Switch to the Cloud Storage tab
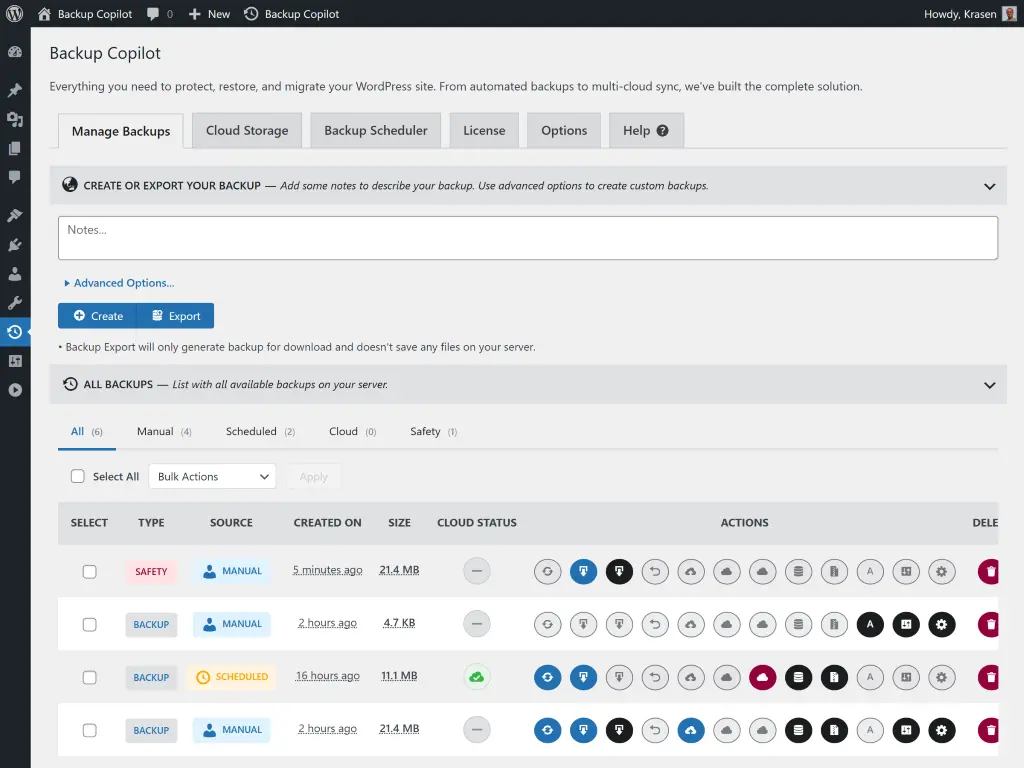1024x768 pixels. pos(246,130)
